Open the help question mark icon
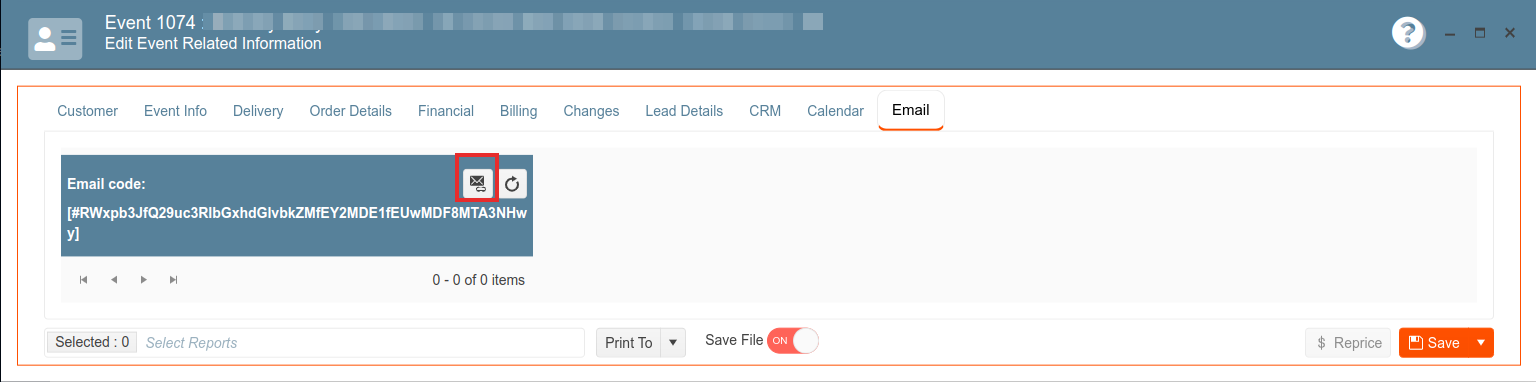Image resolution: width=1536 pixels, height=382 pixels. (1408, 33)
